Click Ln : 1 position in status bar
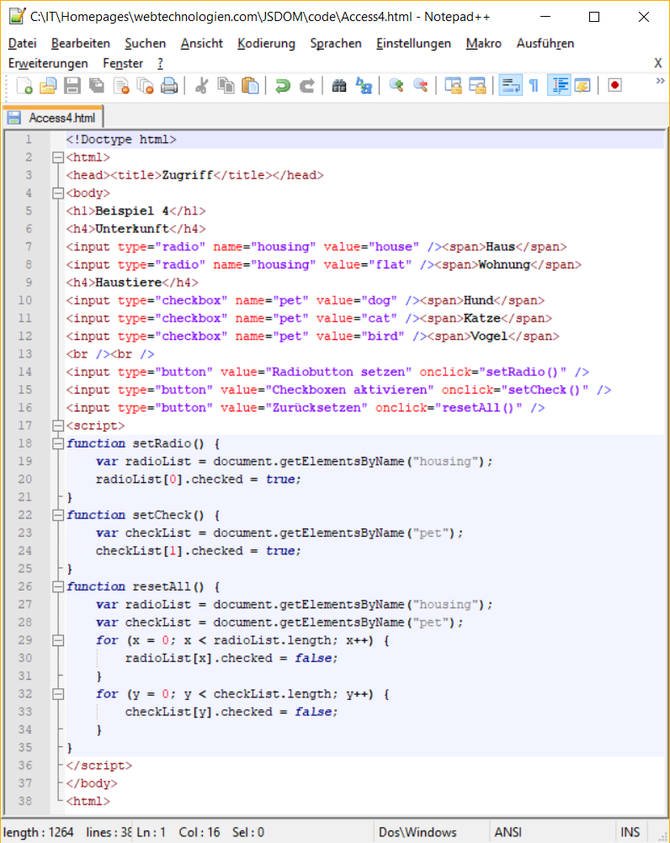The width and height of the screenshot is (670, 843). 151,832
